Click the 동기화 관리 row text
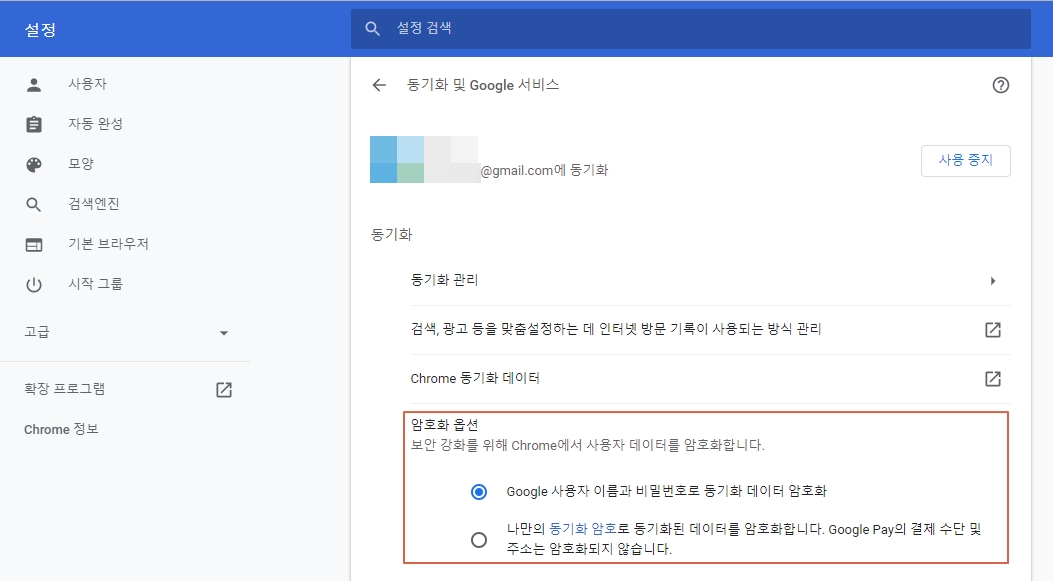The height and width of the screenshot is (581, 1053). (444, 280)
